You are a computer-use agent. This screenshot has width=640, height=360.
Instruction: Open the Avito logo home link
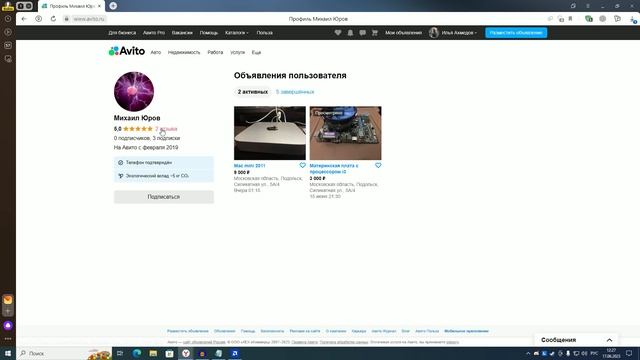coord(127,51)
